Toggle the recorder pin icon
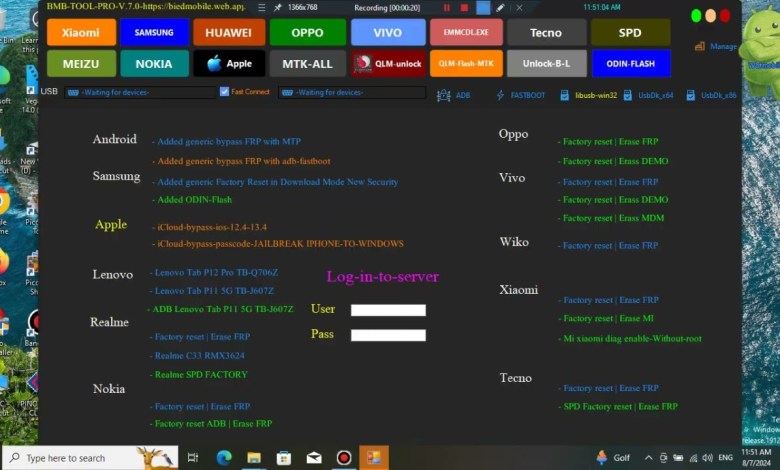The image size is (780, 470). [278, 7]
